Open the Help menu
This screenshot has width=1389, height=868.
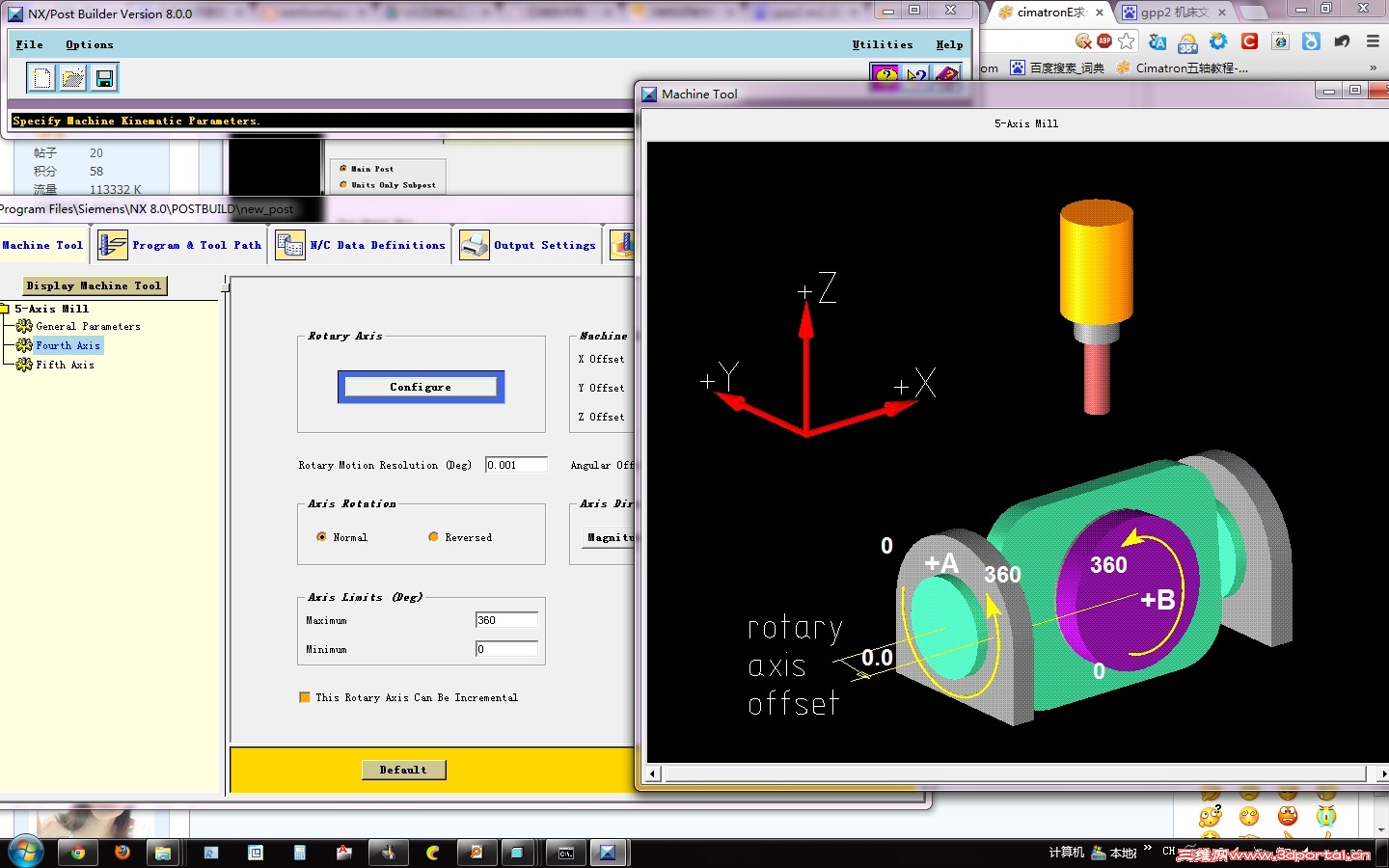949,44
